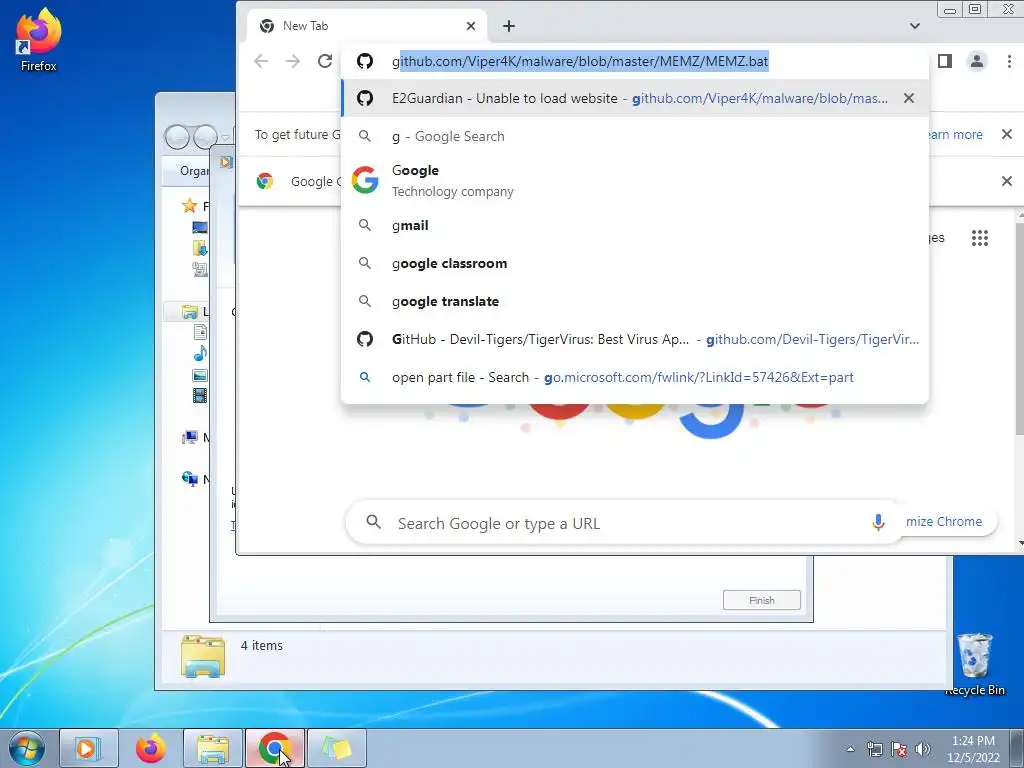This screenshot has height=768, width=1024.
Task: Dismiss the Google Chrome notification bar
Action: (x=1006, y=181)
